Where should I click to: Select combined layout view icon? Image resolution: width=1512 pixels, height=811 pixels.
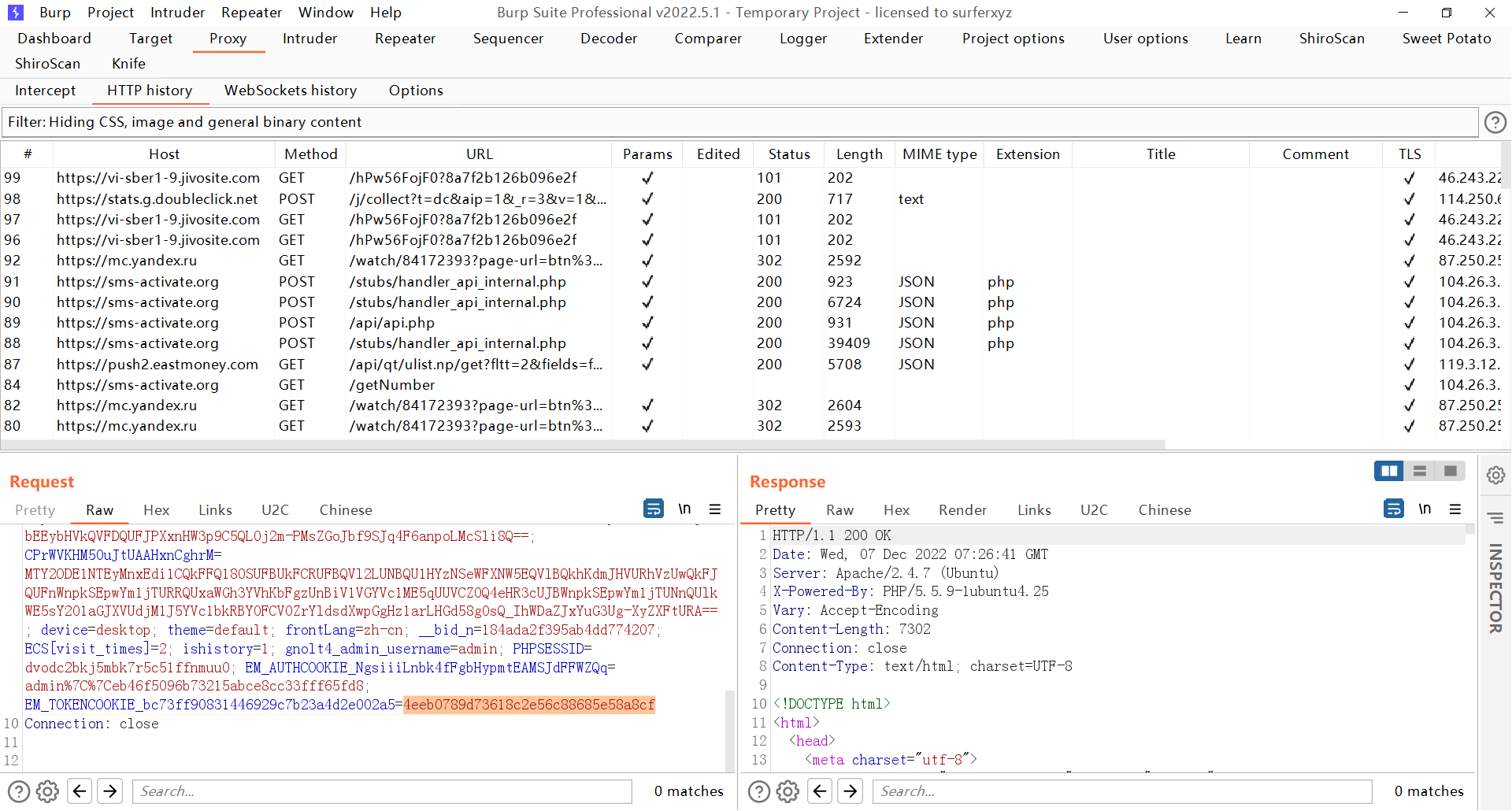click(1450, 471)
